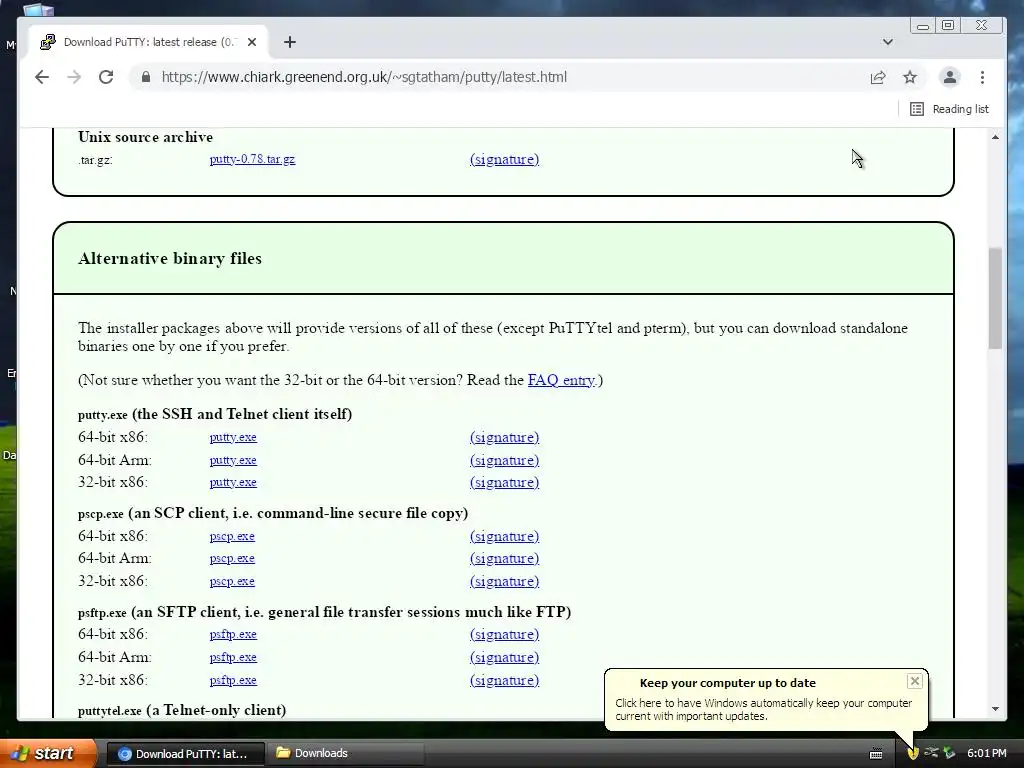Click the vertical scrollbar thumb

tap(995, 298)
